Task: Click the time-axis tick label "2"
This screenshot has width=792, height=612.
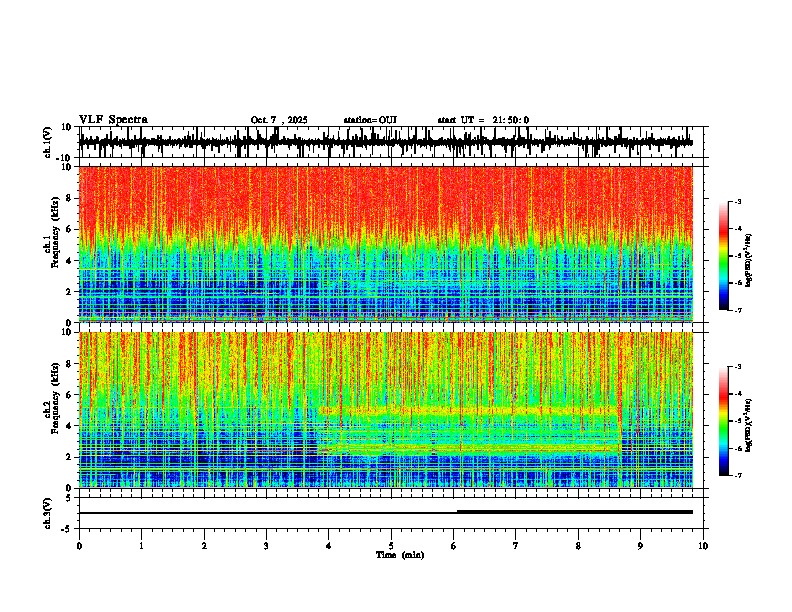Action: point(204,546)
